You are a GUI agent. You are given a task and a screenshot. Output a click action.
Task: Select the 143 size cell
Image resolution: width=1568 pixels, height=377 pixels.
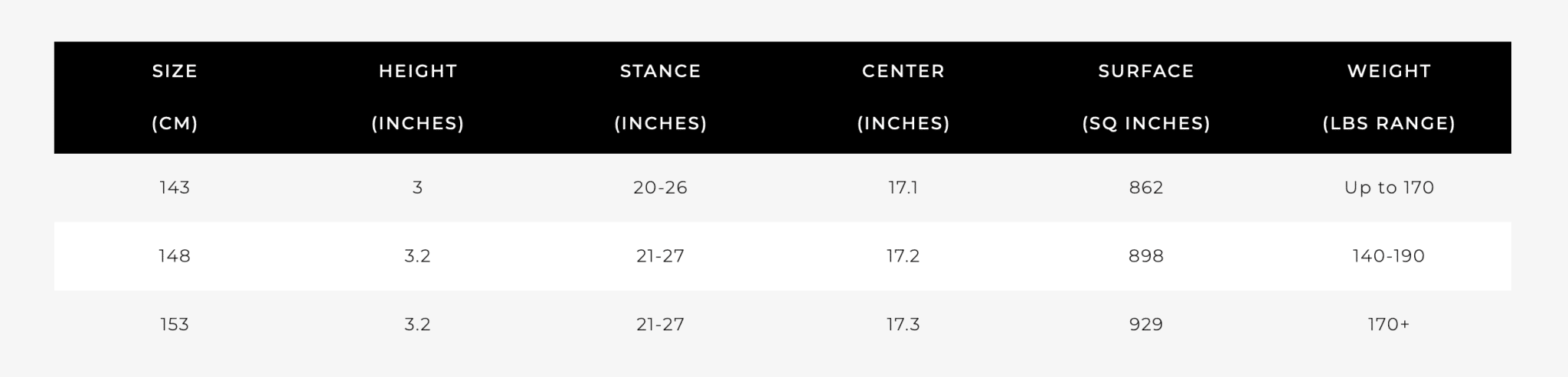[175, 188]
